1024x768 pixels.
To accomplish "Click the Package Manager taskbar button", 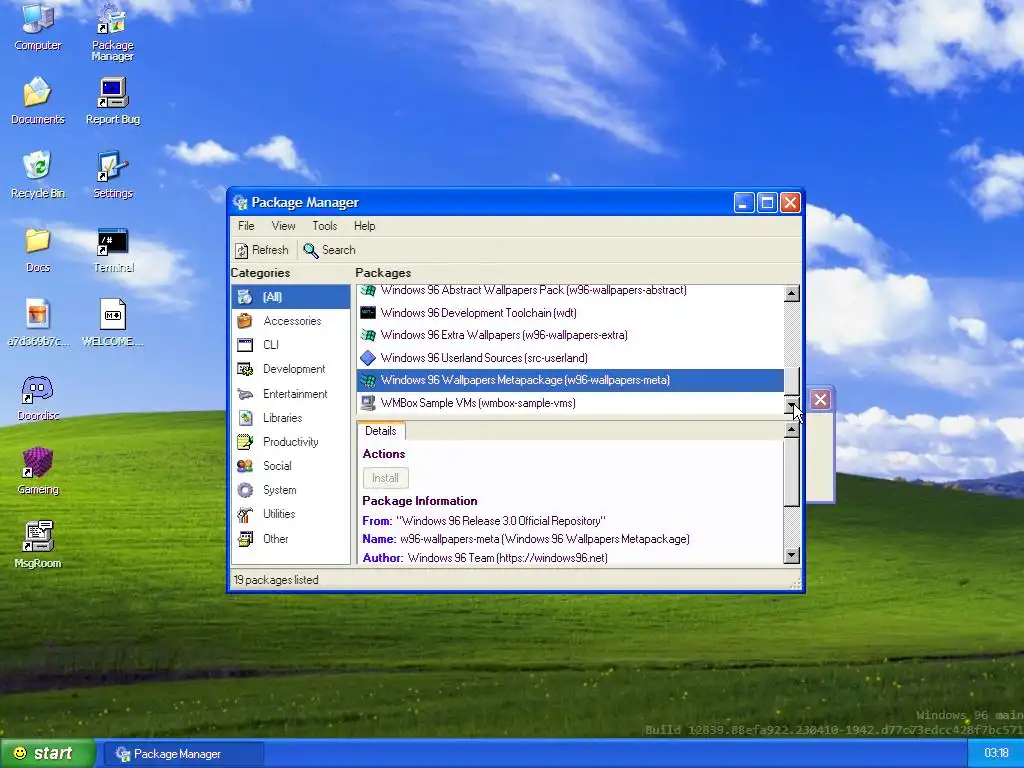I will coord(183,754).
